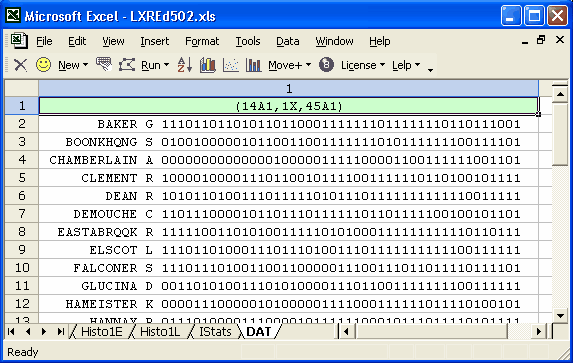Click the vertical scrollbar down arrow
The width and height of the screenshot is (573, 363).
pos(560,315)
